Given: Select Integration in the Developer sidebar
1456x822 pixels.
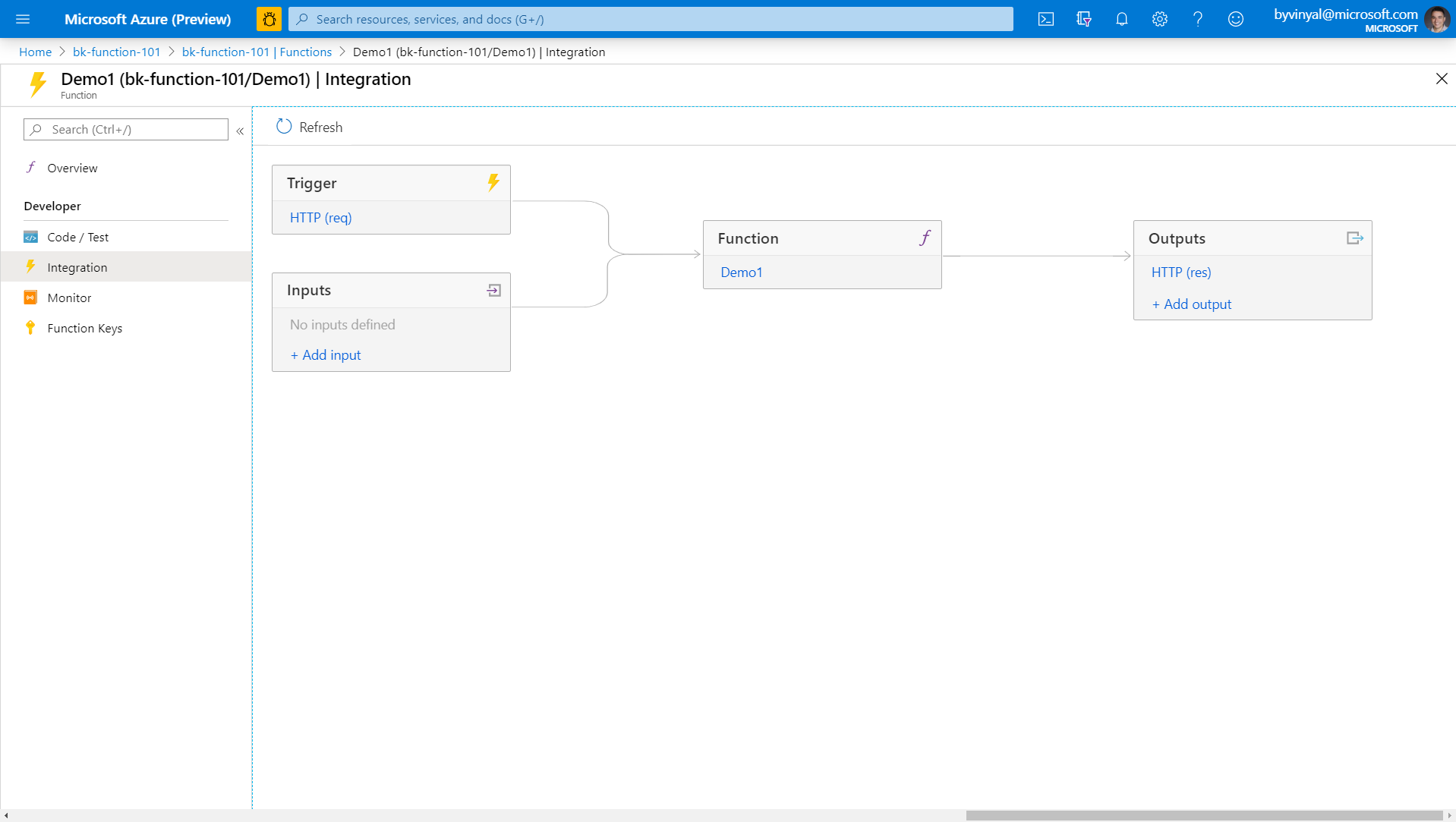Looking at the screenshot, I should pos(77,267).
